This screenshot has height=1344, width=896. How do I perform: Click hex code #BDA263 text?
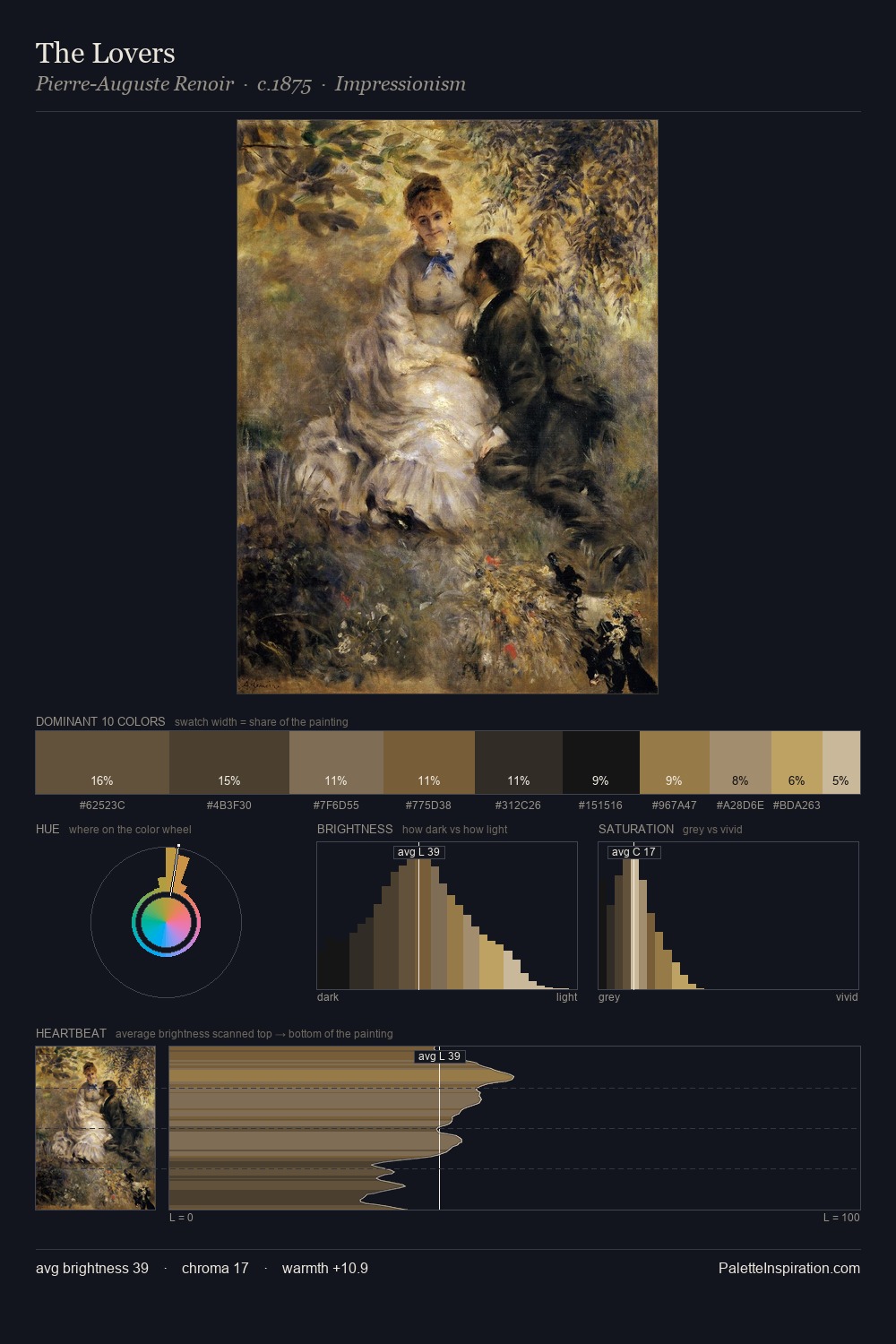coord(797,805)
